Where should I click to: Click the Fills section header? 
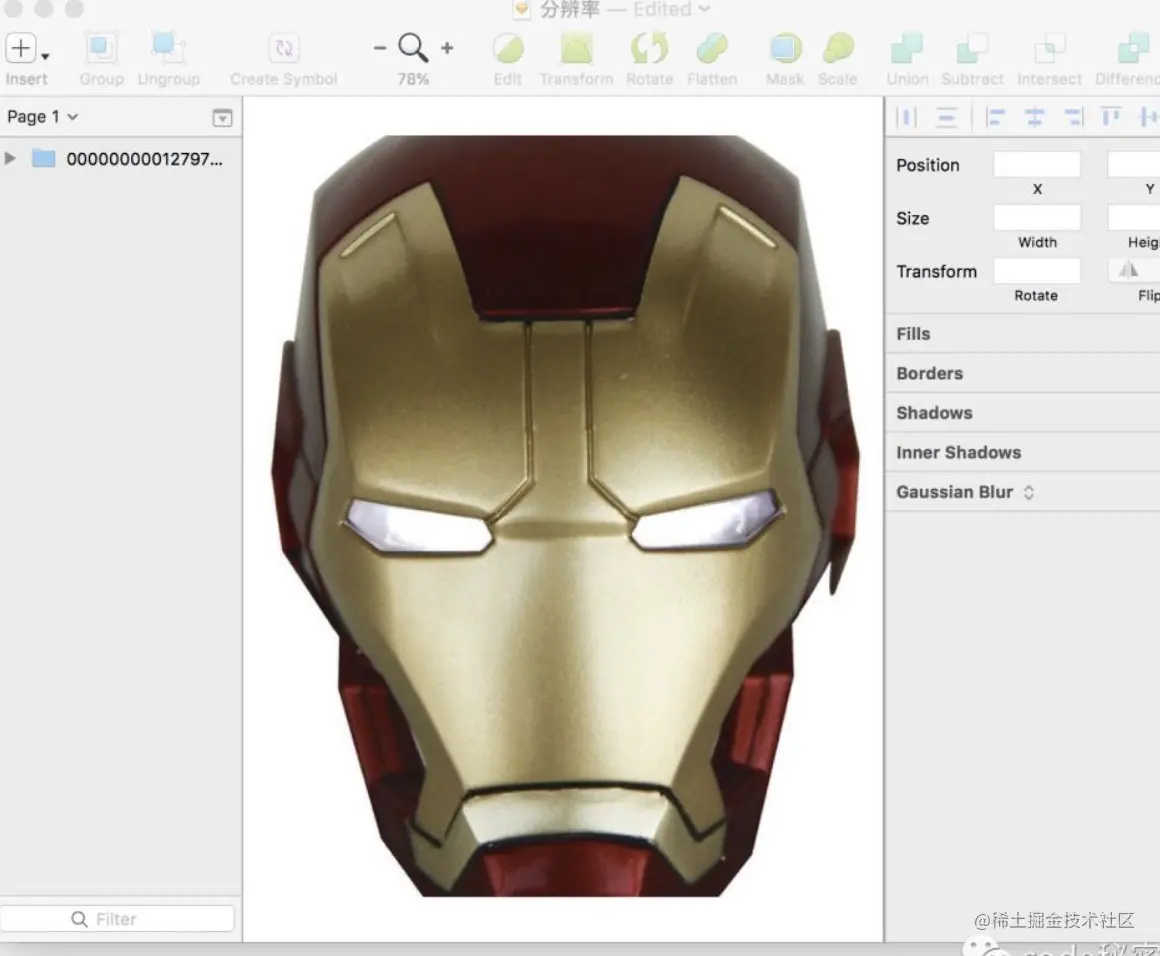click(x=913, y=334)
